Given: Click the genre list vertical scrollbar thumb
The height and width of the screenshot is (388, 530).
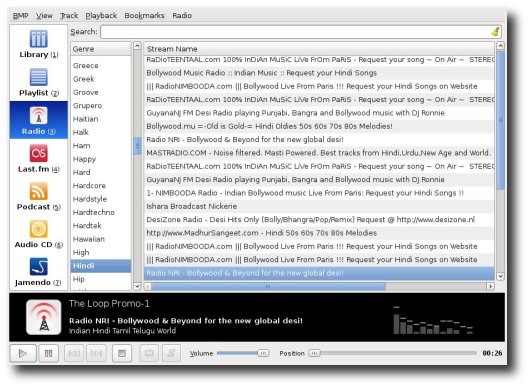Looking at the screenshot, I should (137, 146).
